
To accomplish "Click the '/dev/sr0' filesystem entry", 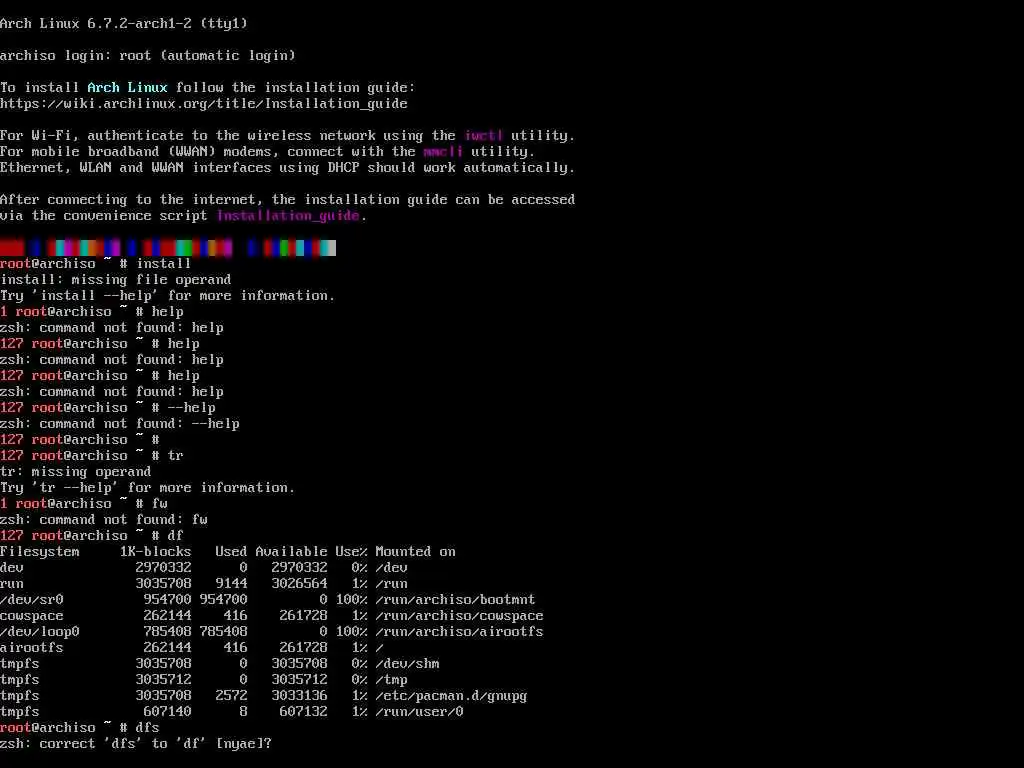I will [x=32, y=600].
